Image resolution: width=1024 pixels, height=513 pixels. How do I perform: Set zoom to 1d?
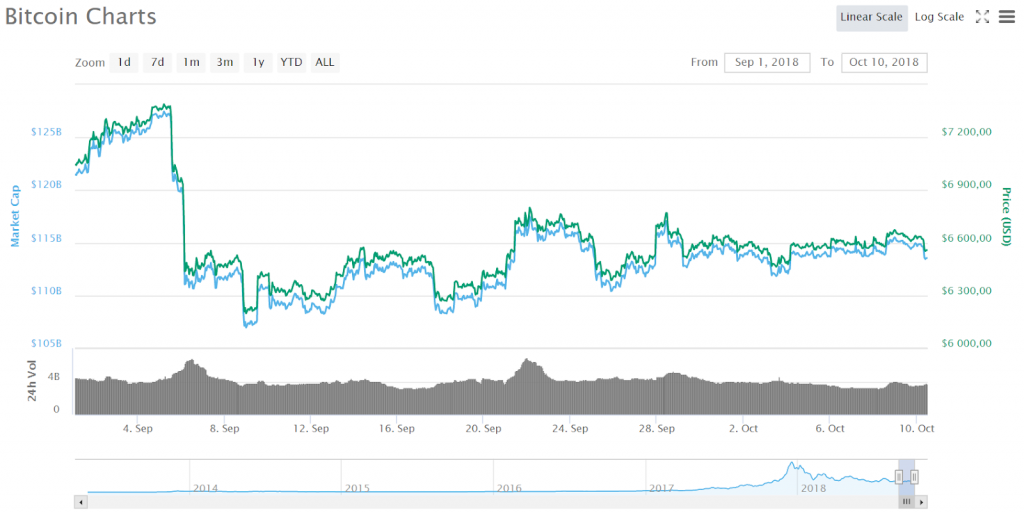pyautogui.click(x=124, y=62)
